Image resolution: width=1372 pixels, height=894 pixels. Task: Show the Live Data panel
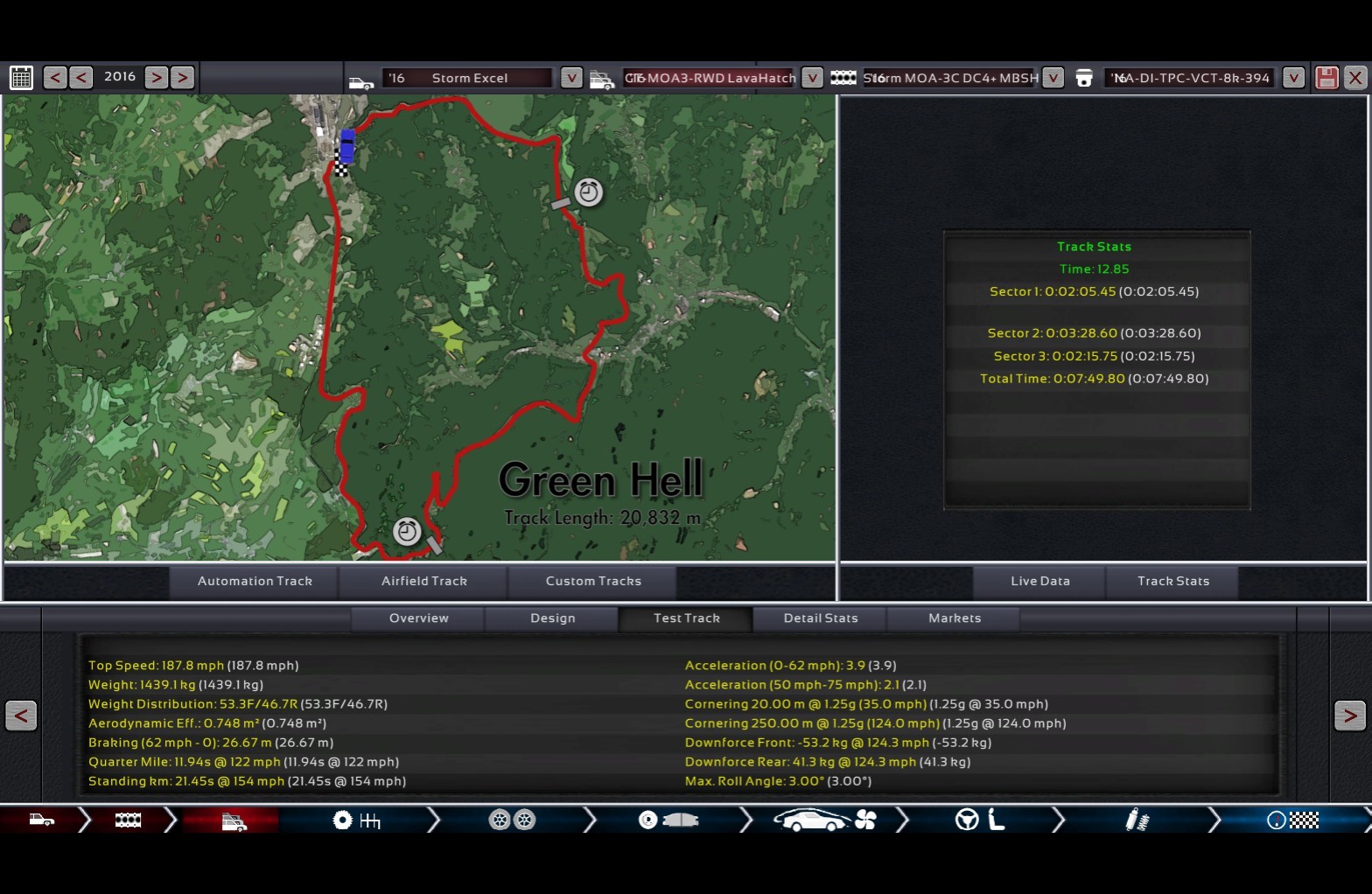click(x=1039, y=582)
